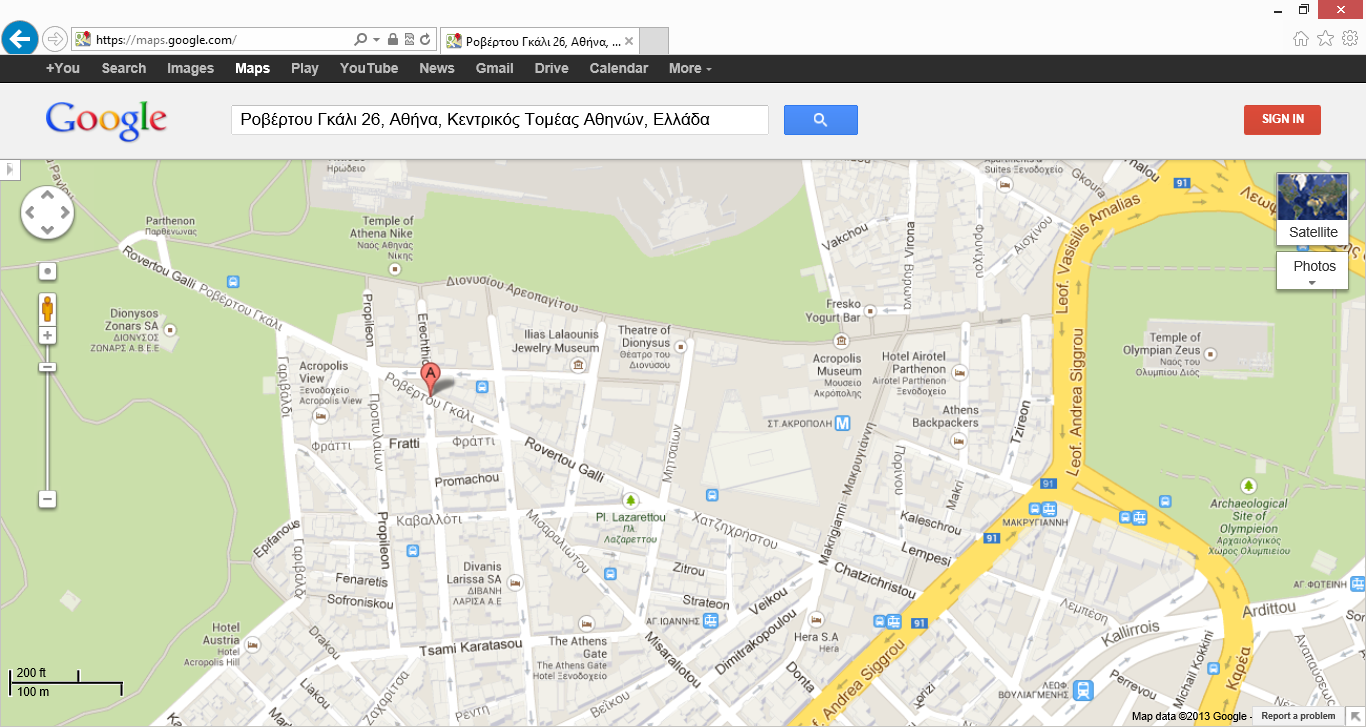Screen dimensions: 1366x728
Task: Collapse the left side panel arrow
Action: pyautogui.click(x=10, y=170)
